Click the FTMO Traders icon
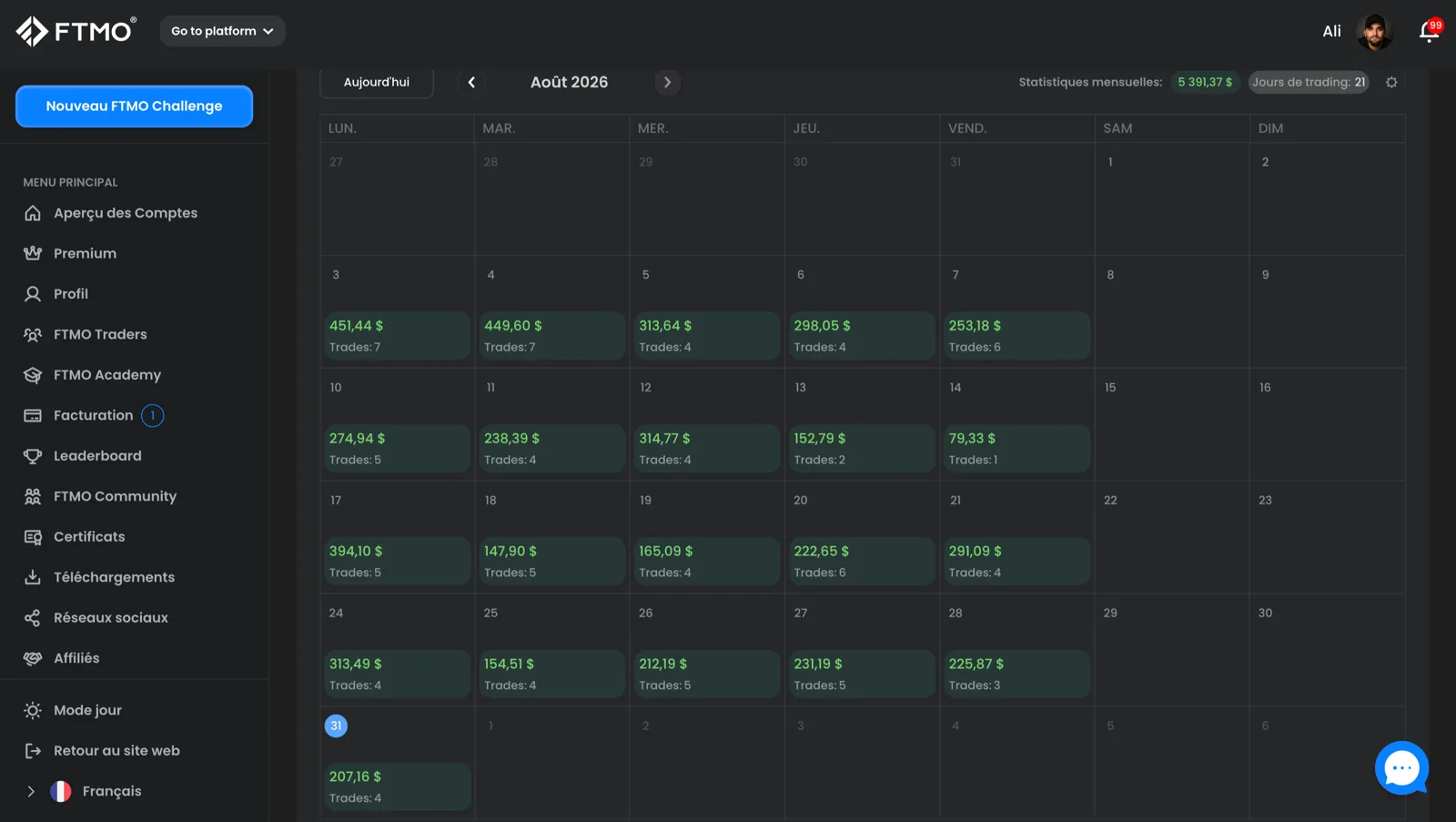 tap(33, 334)
